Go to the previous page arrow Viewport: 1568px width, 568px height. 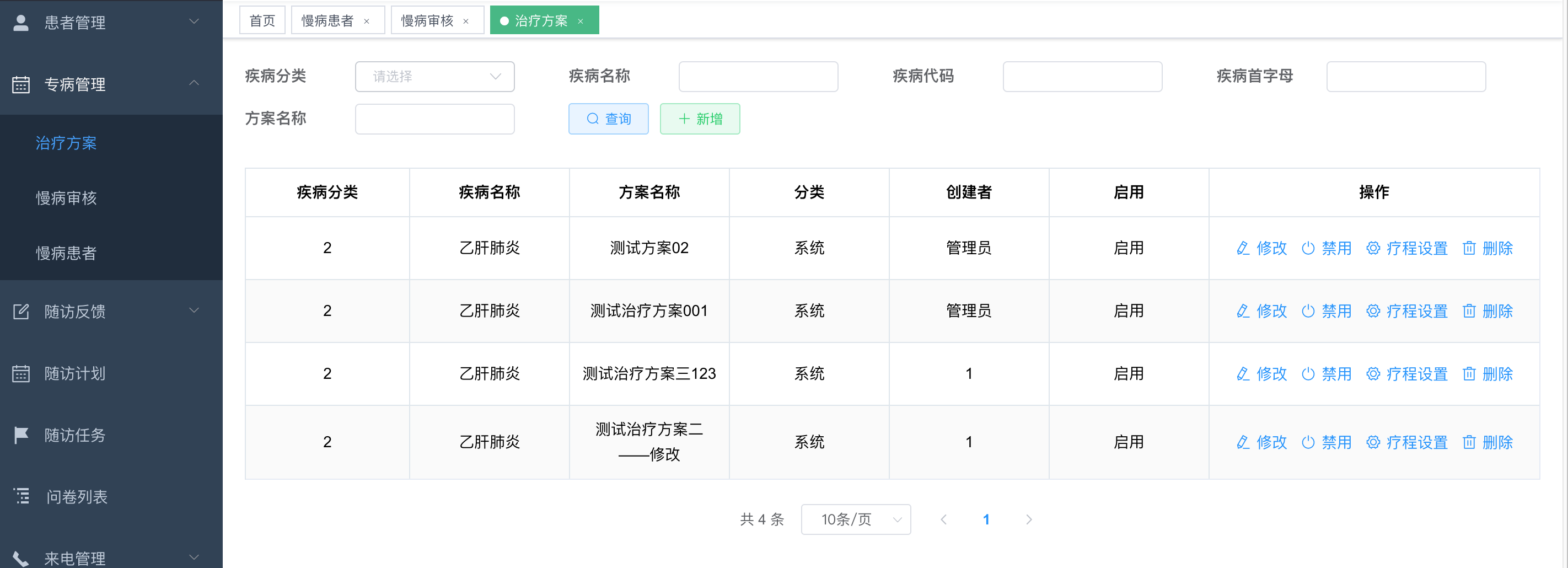943,519
